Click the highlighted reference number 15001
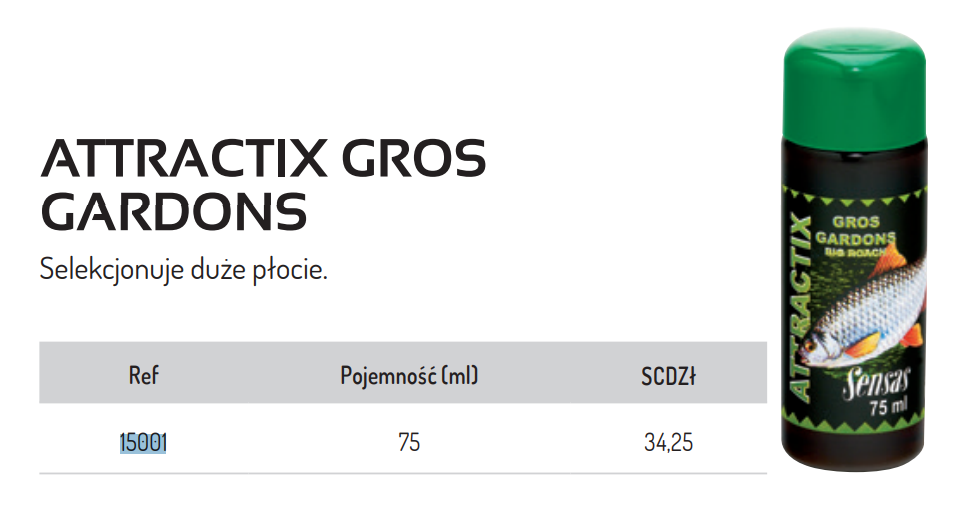Viewport: 969px width, 528px height. pos(143,443)
